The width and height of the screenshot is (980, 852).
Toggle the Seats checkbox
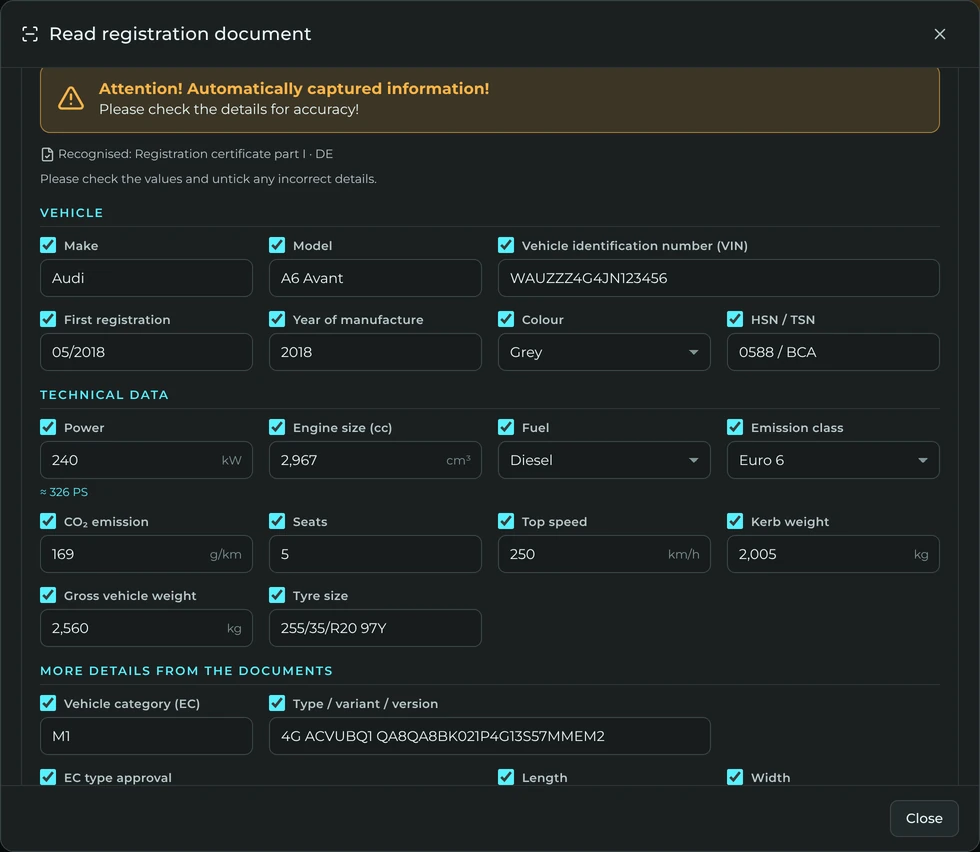pos(277,521)
